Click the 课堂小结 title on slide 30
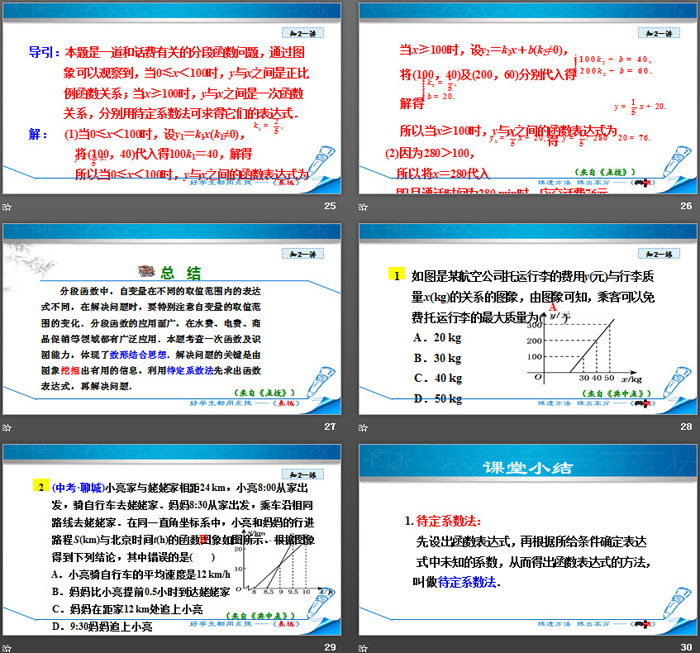Image resolution: width=700 pixels, height=653 pixels. 528,468
